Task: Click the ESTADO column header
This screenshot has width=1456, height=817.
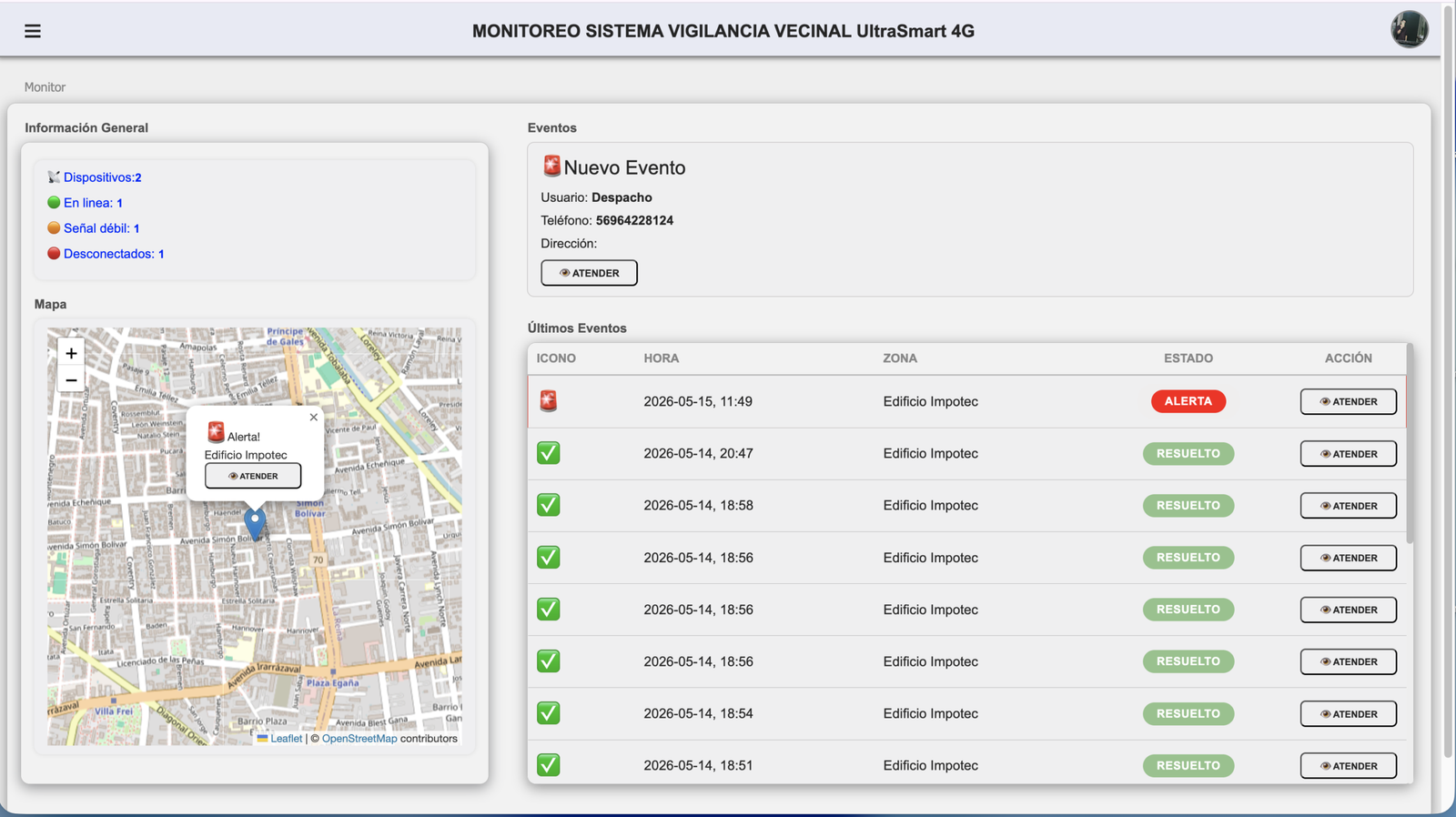Action: pyautogui.click(x=1188, y=358)
